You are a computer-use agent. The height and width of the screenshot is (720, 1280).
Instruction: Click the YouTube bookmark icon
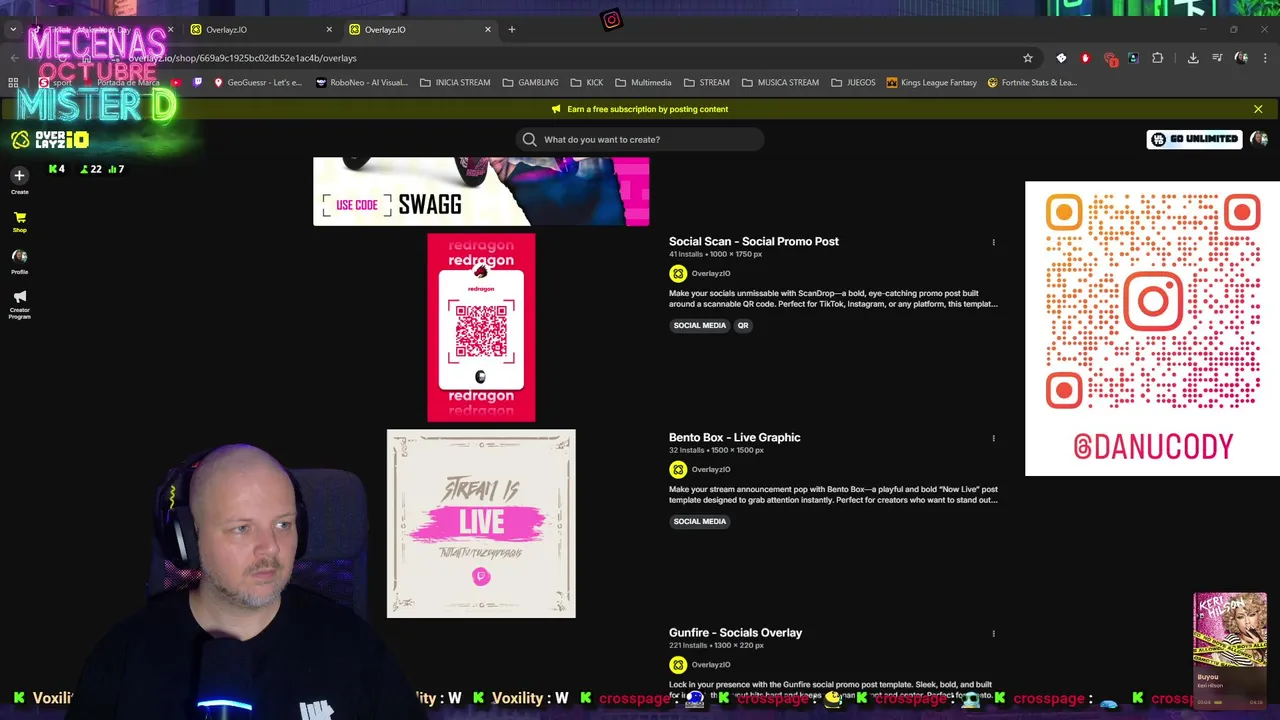point(177,82)
